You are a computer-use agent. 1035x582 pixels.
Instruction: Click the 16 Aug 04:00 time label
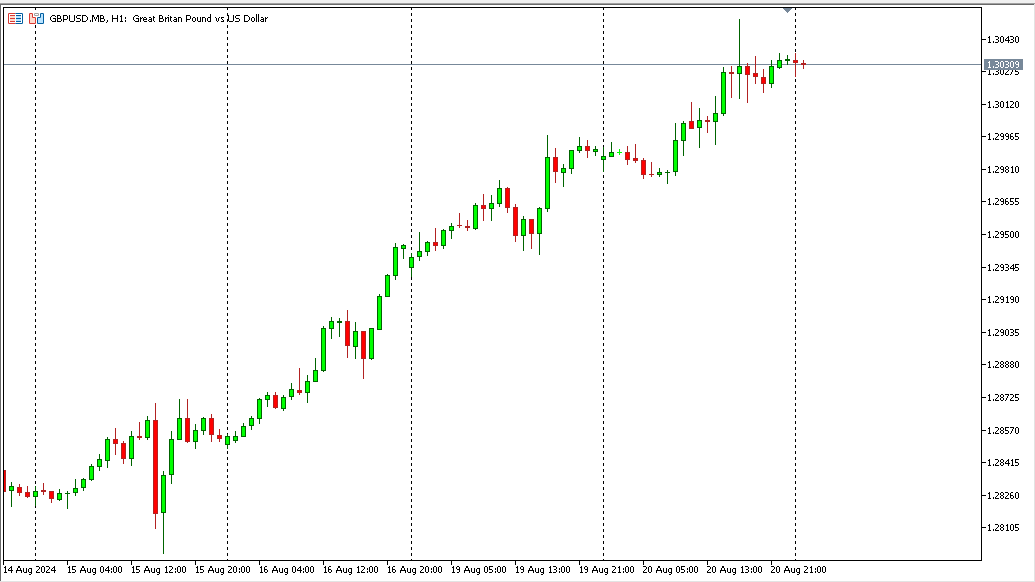pyautogui.click(x=286, y=569)
